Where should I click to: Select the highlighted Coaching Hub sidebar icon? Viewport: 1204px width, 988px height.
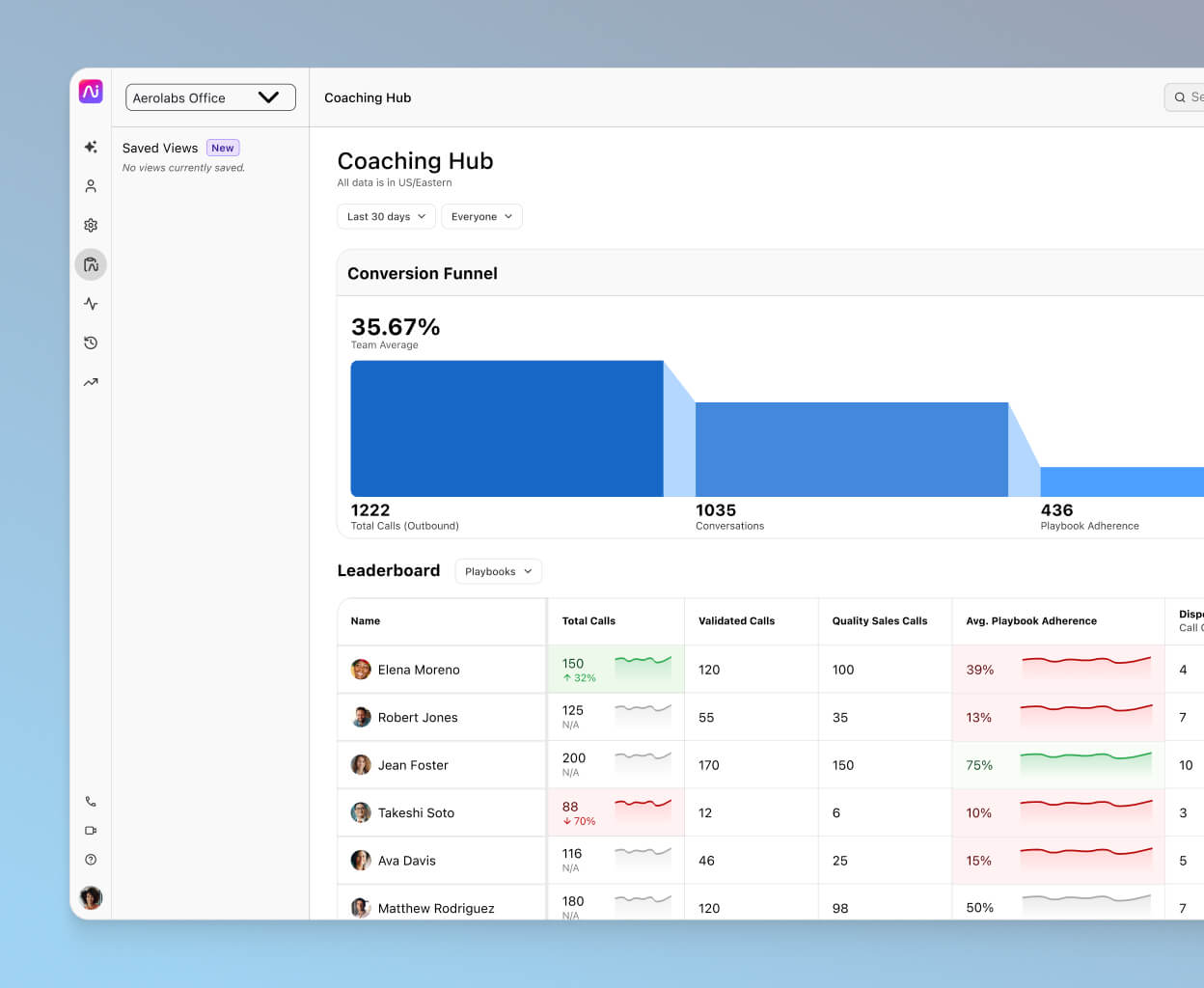click(91, 263)
